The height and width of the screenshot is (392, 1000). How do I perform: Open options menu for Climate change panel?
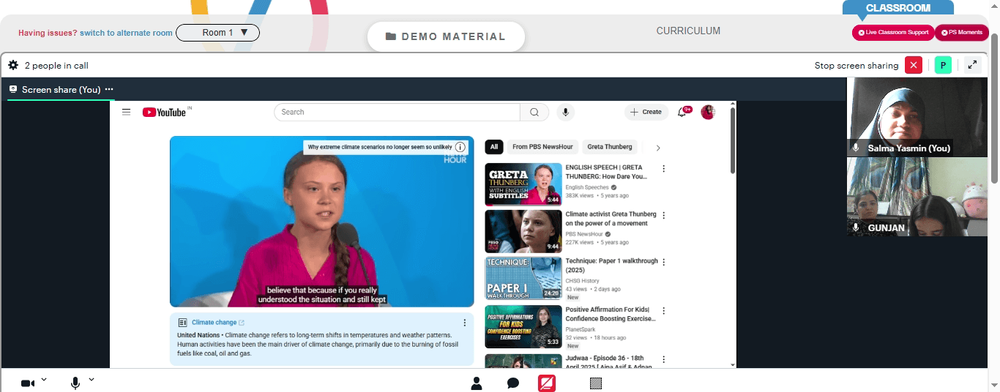[x=464, y=323]
